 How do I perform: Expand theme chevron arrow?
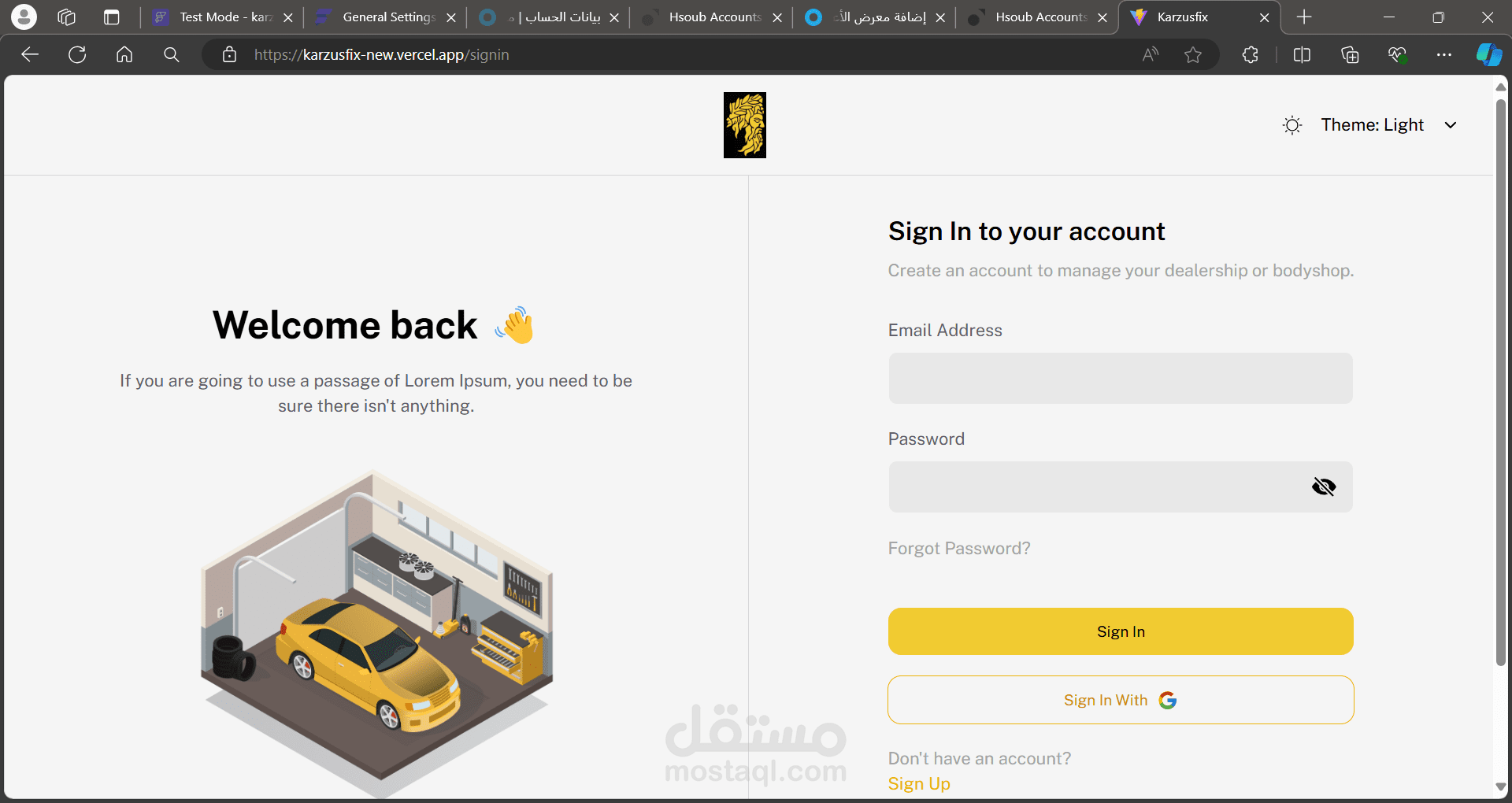(1451, 125)
